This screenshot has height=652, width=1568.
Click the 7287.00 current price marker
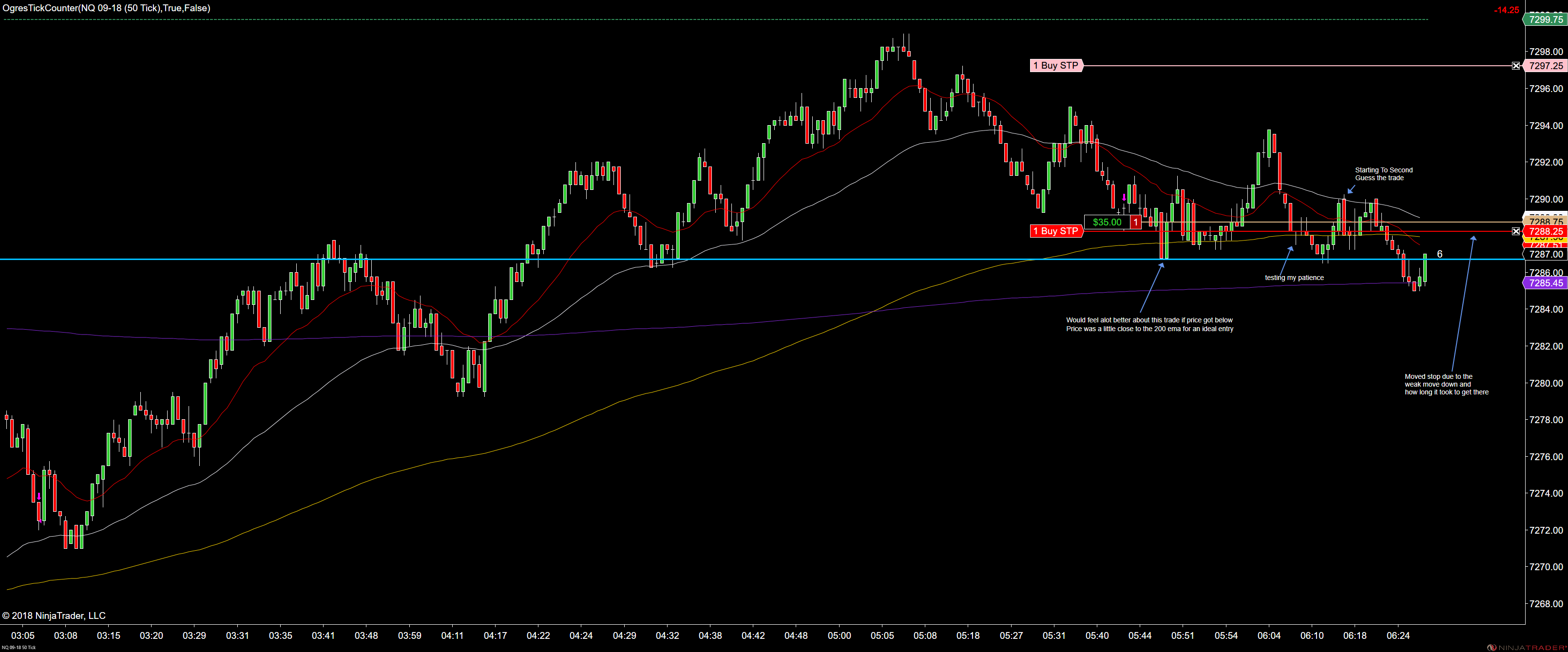(x=1545, y=254)
